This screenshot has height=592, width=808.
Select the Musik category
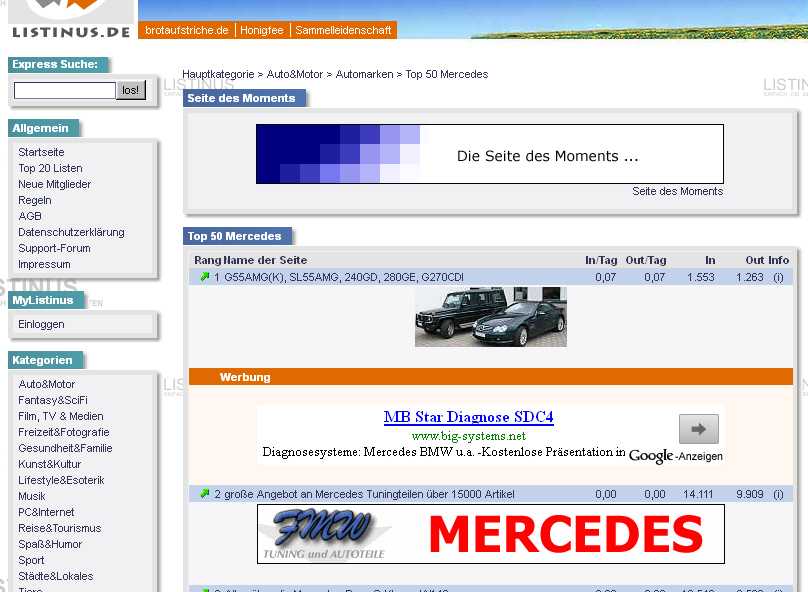tap(32, 496)
